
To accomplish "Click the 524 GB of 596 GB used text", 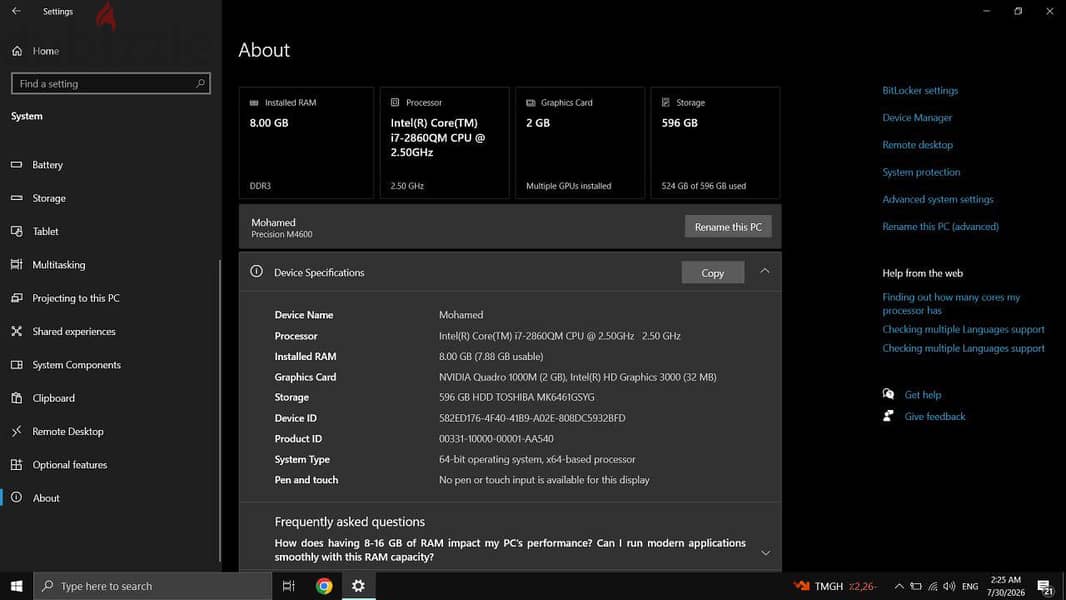I will [704, 186].
